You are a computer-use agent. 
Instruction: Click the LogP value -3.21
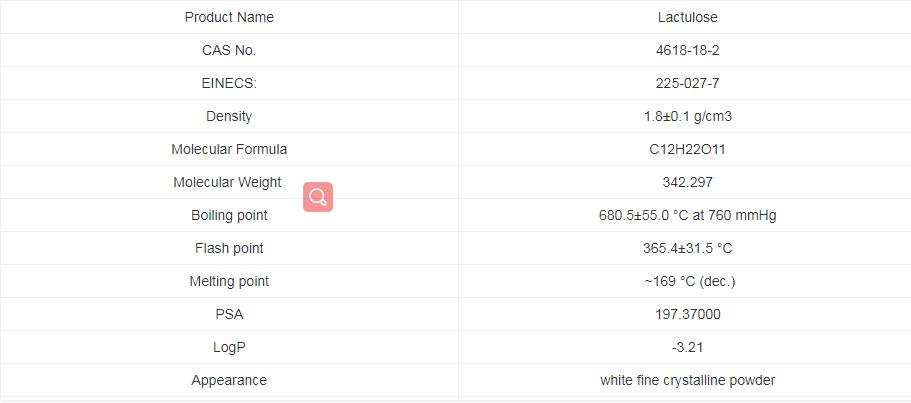coord(687,347)
